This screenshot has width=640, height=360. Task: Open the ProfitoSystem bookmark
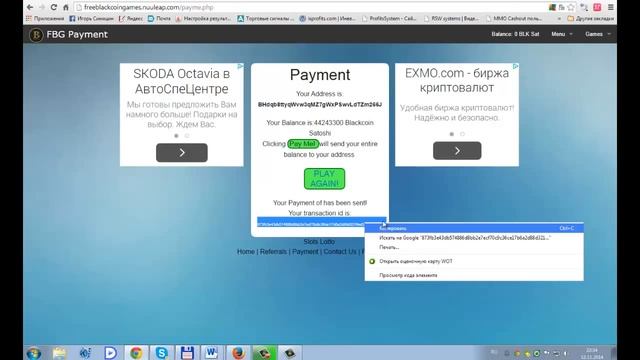[x=389, y=18]
